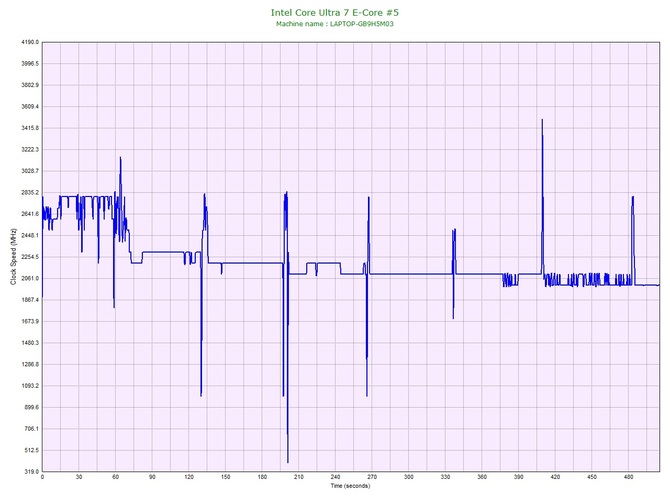Click the 390 label on the time axis
The image size is (670, 503).
(x=519, y=477)
